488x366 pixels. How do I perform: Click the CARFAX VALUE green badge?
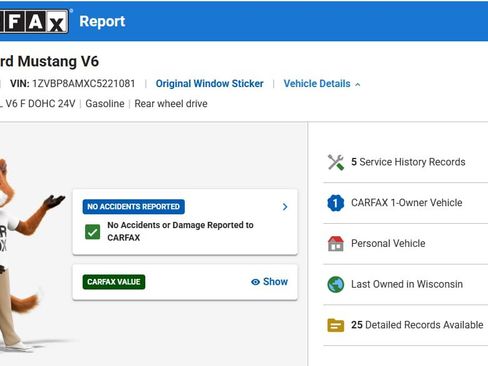tap(114, 282)
